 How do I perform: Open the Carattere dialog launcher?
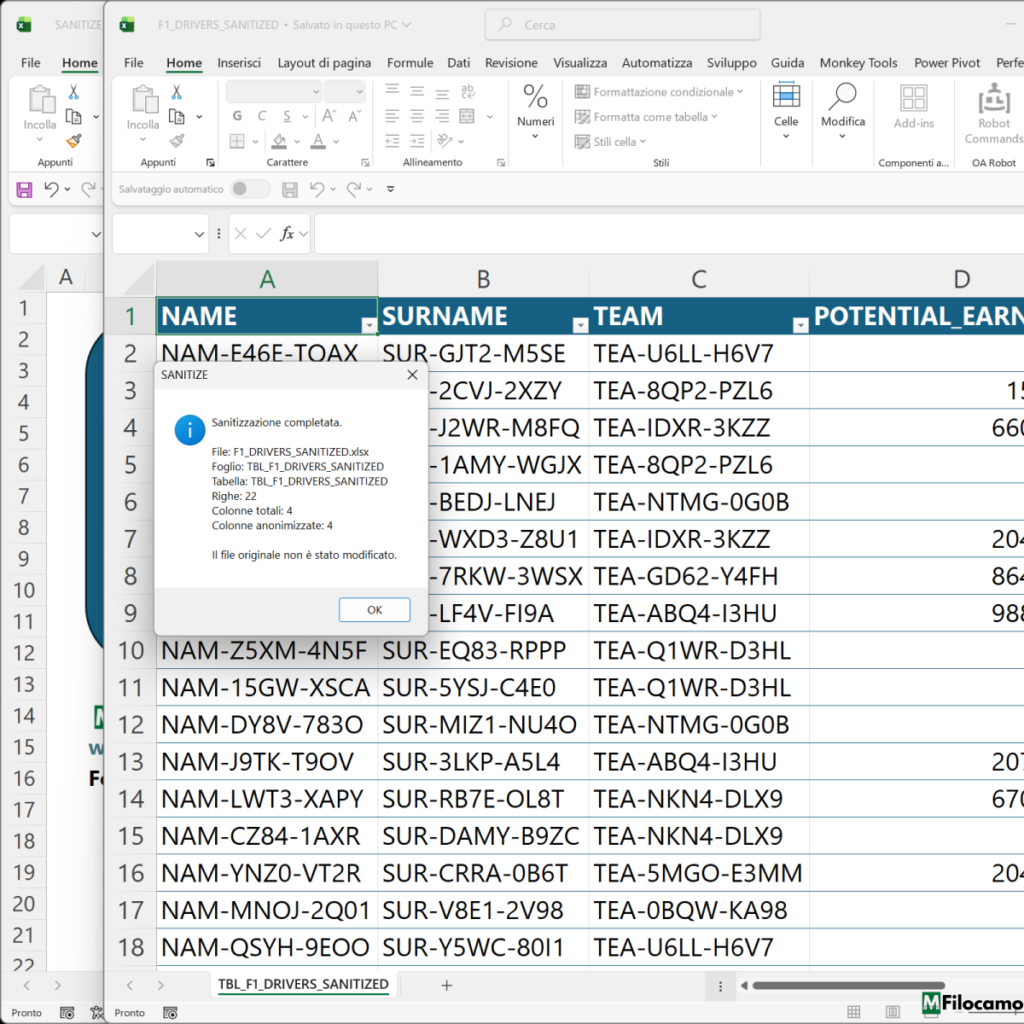point(365,163)
